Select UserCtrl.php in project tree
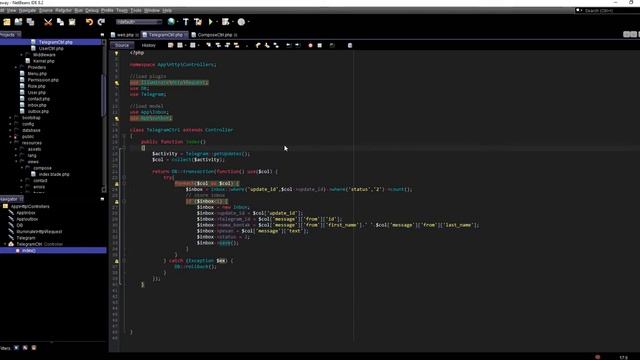 click(x=51, y=49)
